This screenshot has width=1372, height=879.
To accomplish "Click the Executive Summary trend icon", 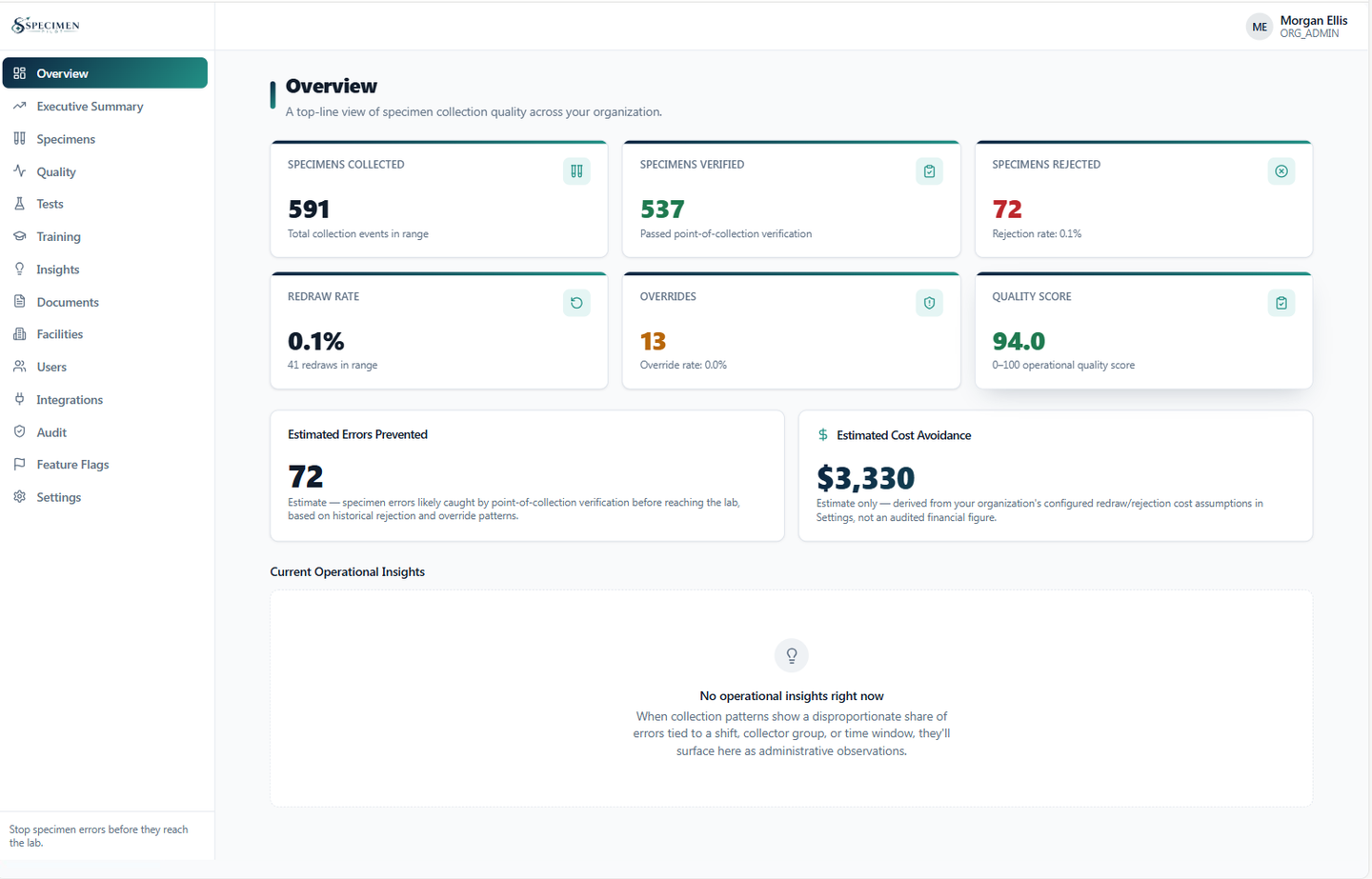I will point(19,106).
